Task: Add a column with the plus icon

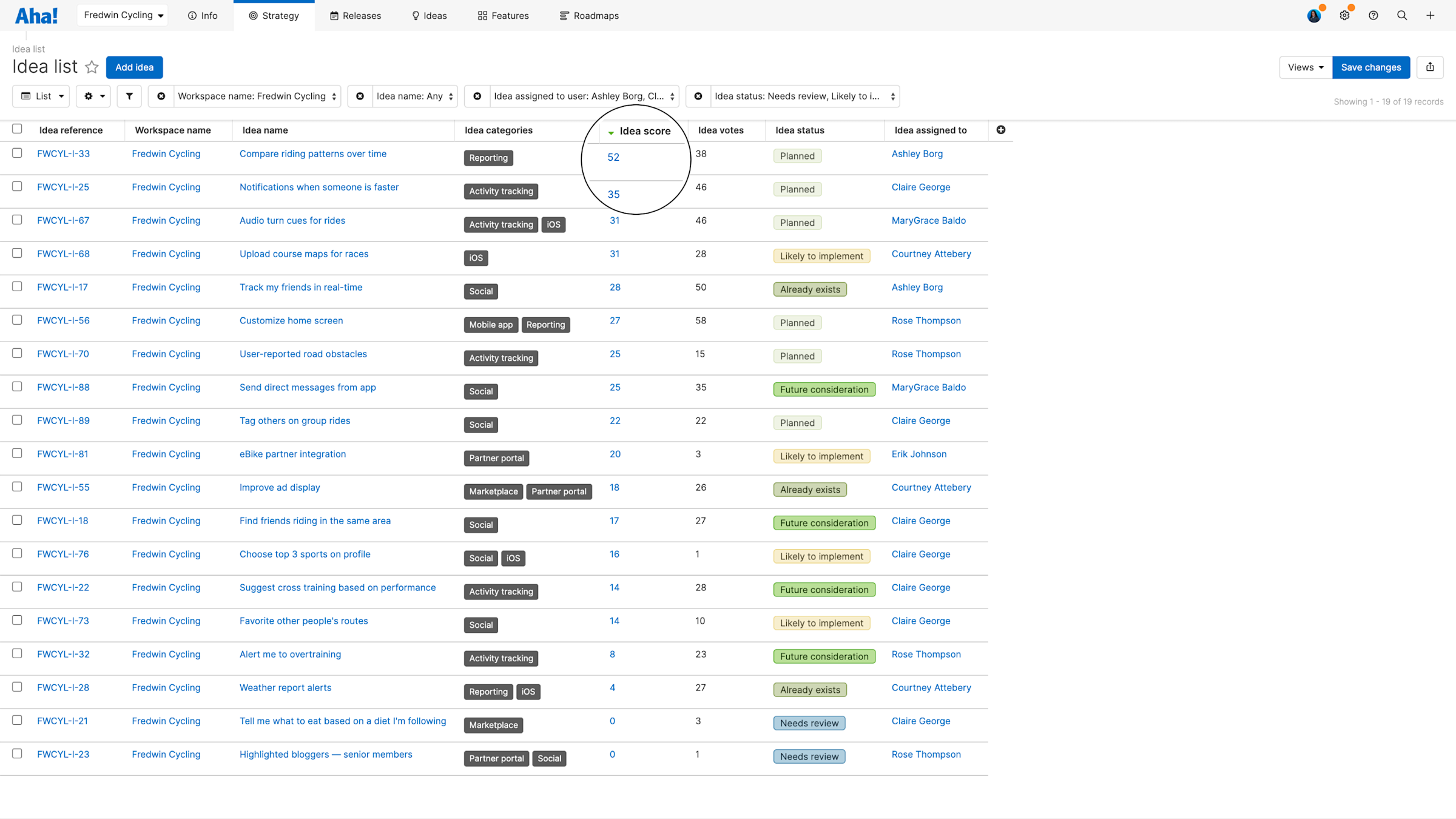Action: [1001, 130]
